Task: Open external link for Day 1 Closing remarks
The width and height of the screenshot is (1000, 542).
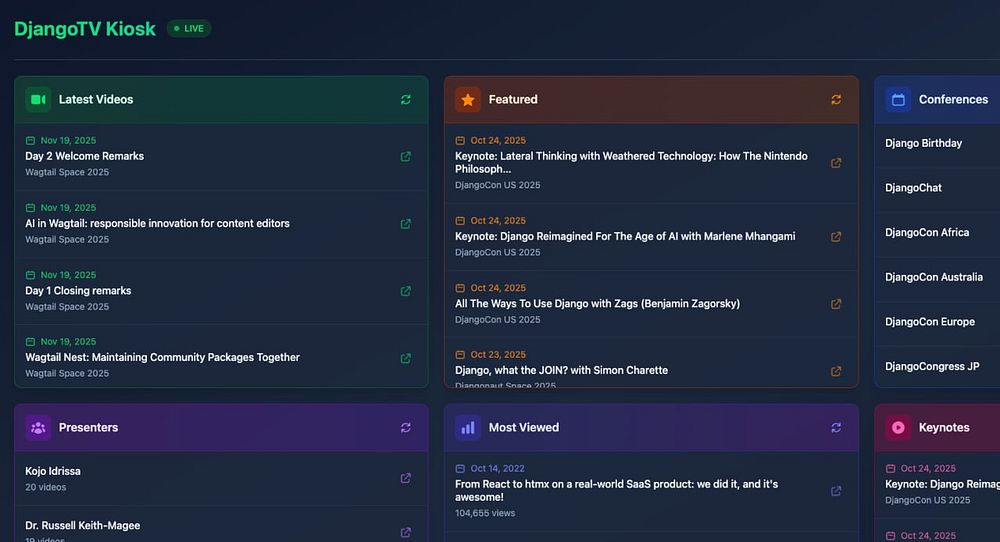Action: click(405, 291)
